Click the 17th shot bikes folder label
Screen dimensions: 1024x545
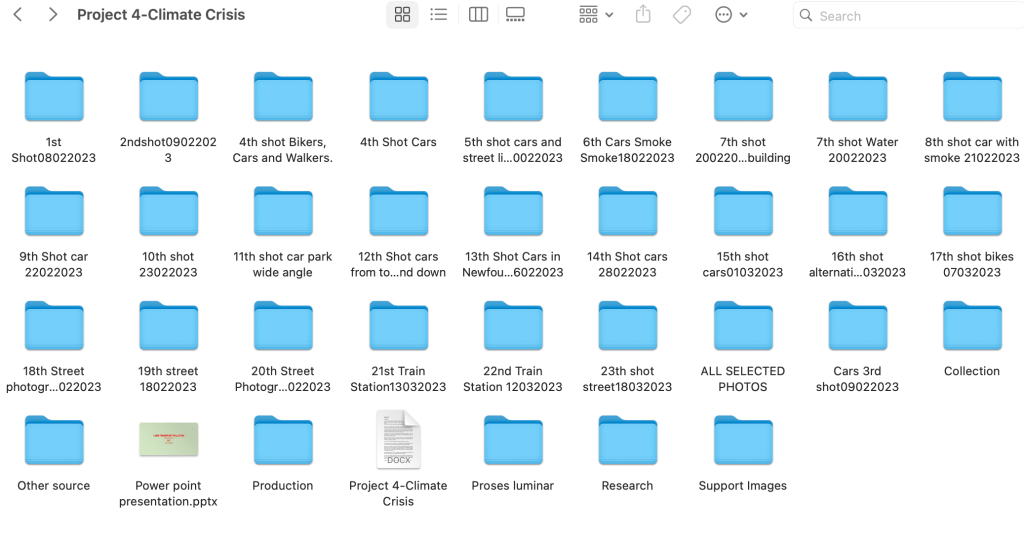pyautogui.click(x=971, y=264)
